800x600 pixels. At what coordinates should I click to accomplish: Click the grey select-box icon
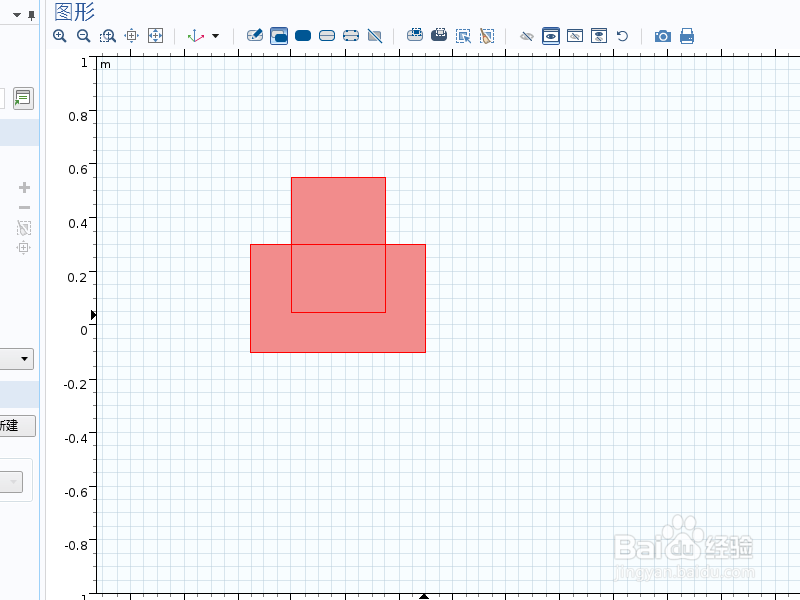pos(415,35)
